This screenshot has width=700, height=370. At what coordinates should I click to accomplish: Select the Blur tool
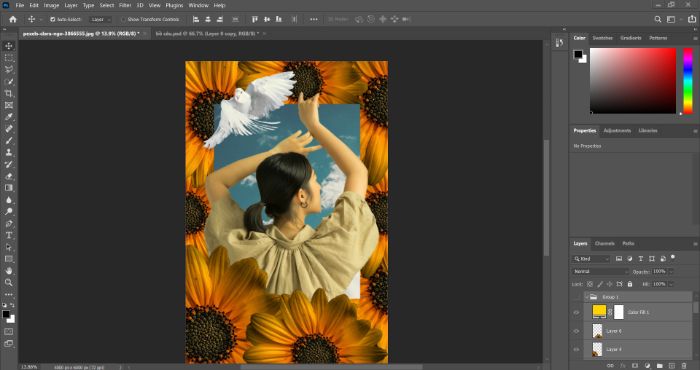click(x=8, y=200)
